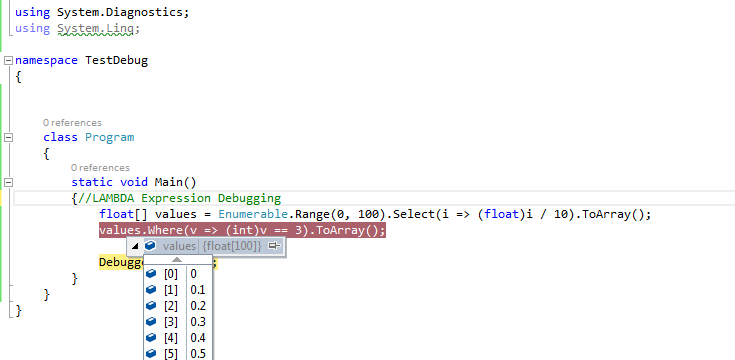
Task: Open '0 references' CodeLens above Main method
Action: 100,167
